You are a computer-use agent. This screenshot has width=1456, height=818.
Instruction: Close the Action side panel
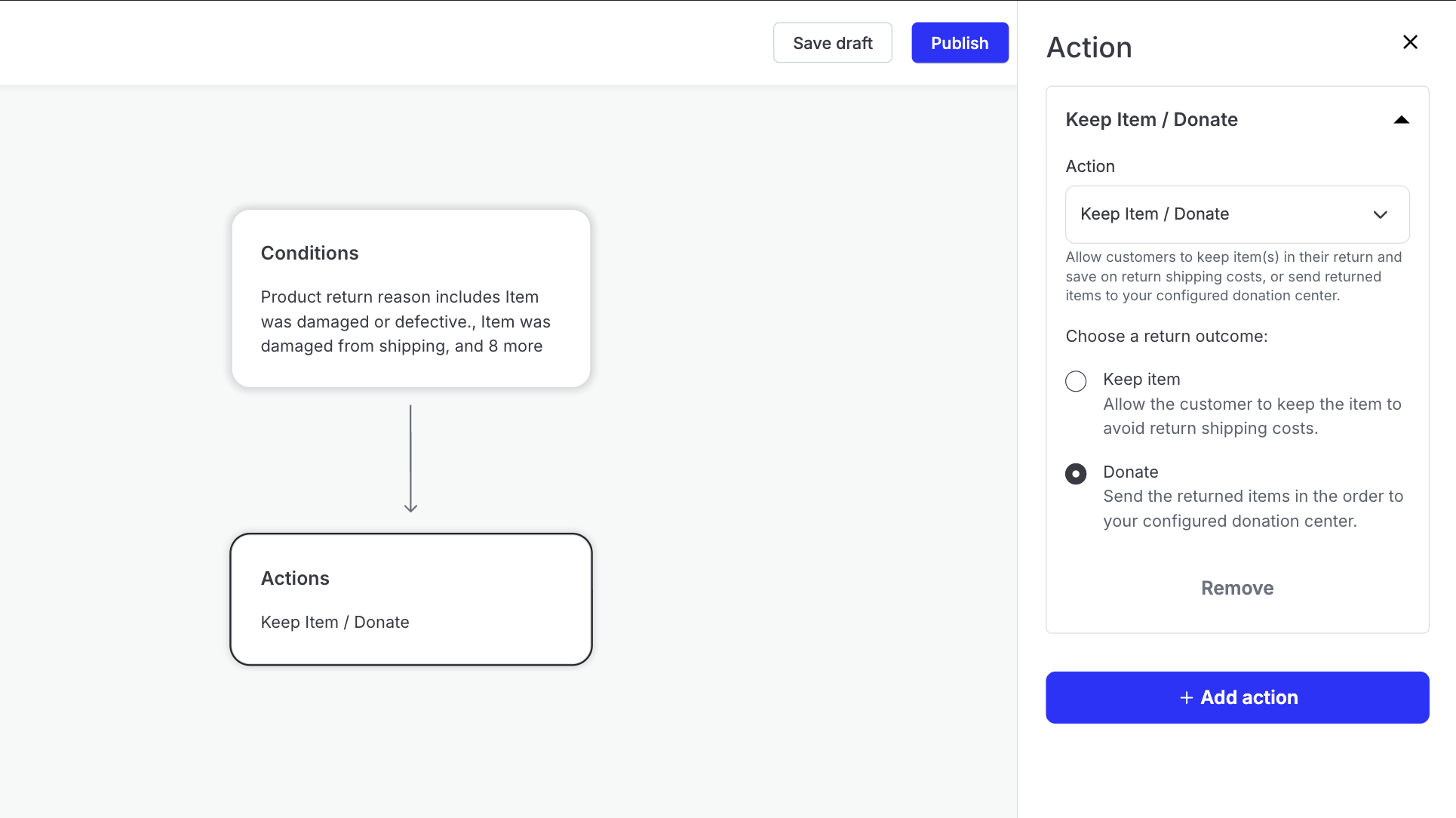pyautogui.click(x=1410, y=42)
